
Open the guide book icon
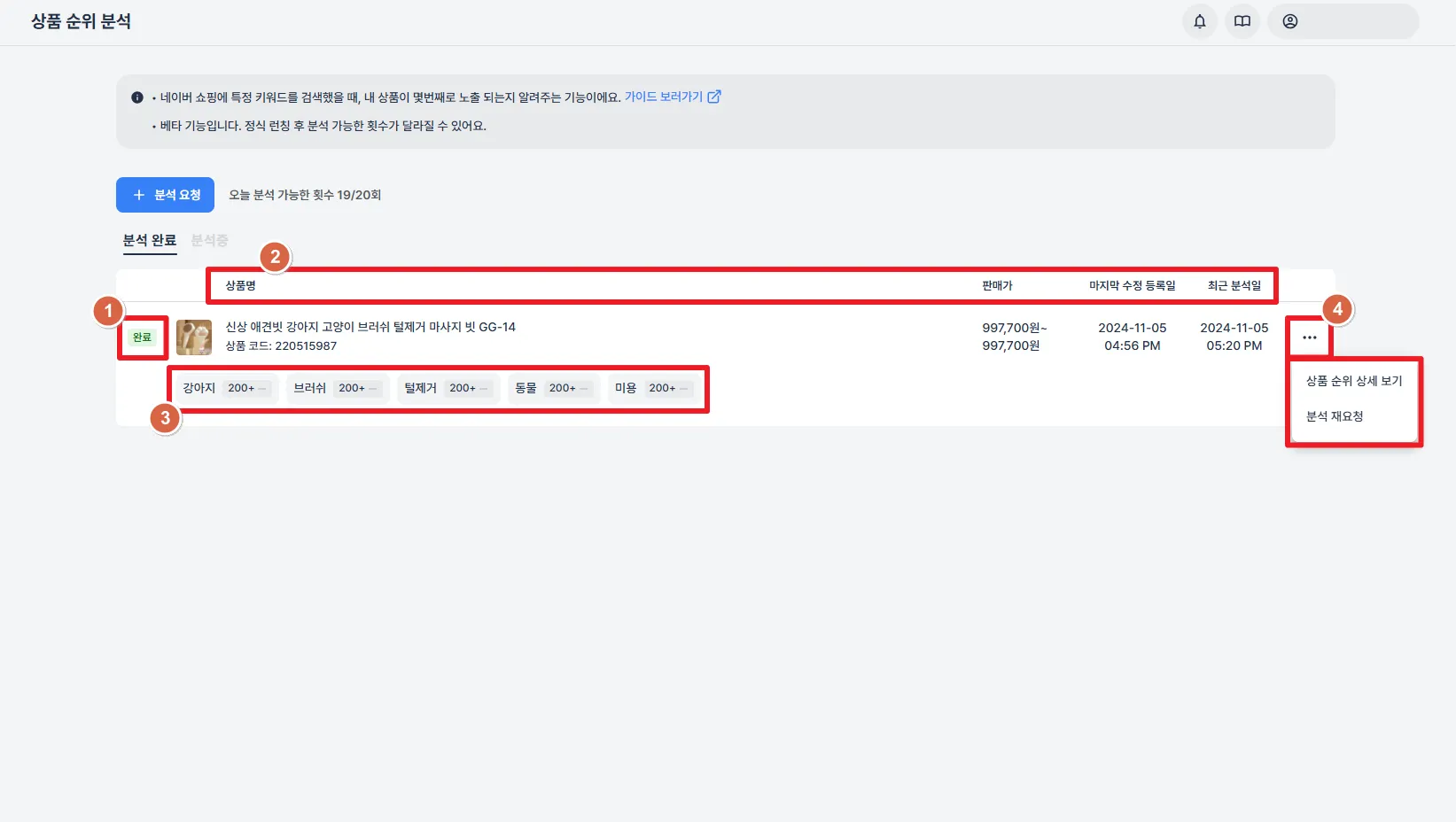[1242, 21]
